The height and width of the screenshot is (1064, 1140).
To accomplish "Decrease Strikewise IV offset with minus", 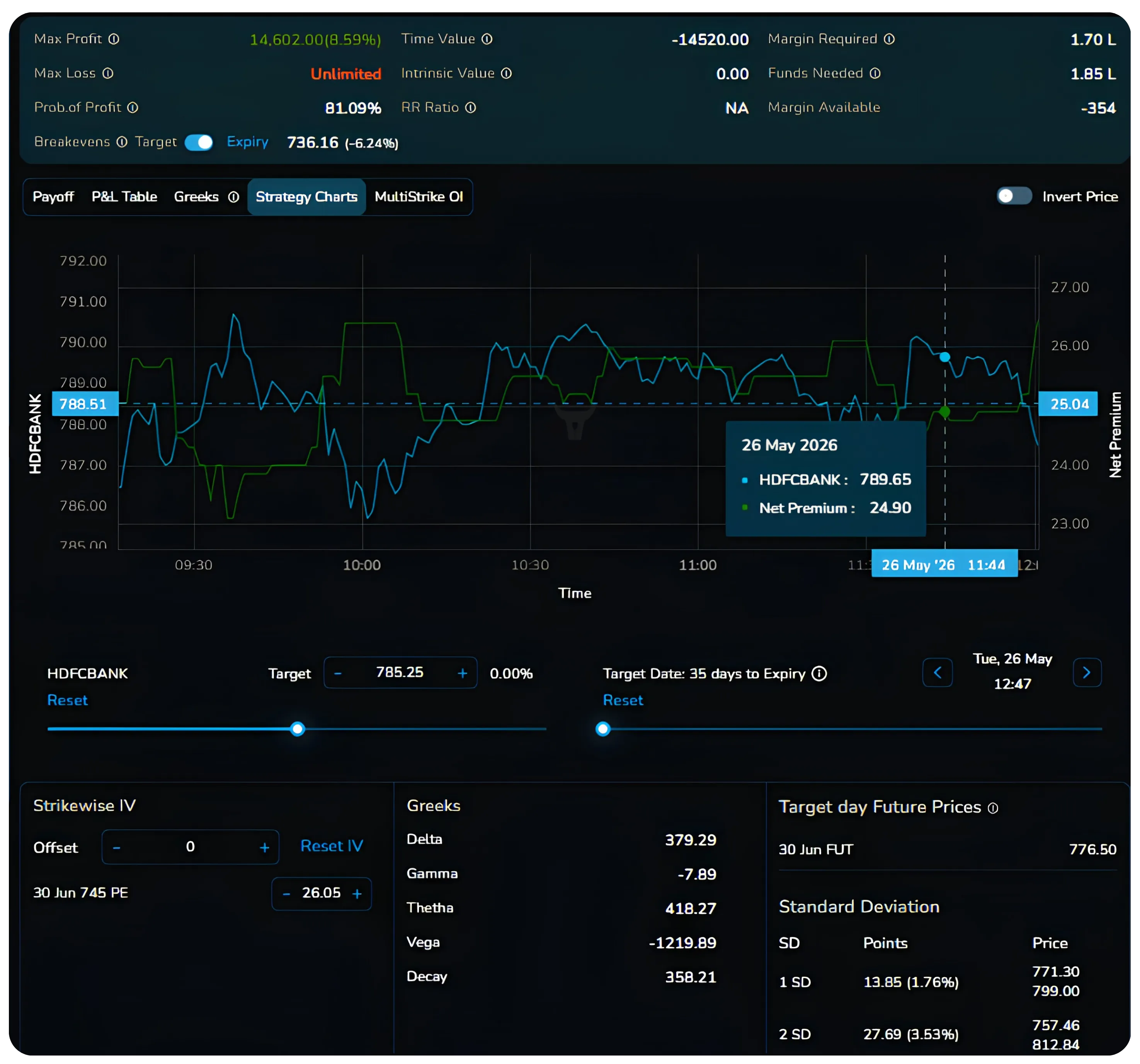I will [x=117, y=847].
